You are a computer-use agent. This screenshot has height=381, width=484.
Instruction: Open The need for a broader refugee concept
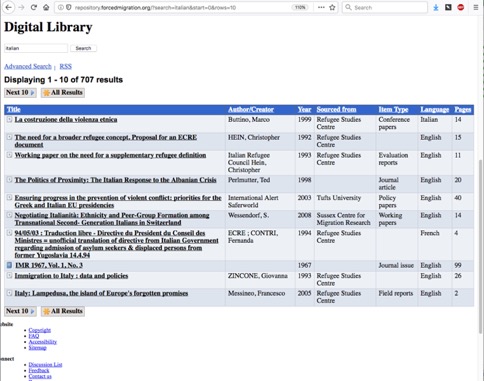tap(106, 141)
